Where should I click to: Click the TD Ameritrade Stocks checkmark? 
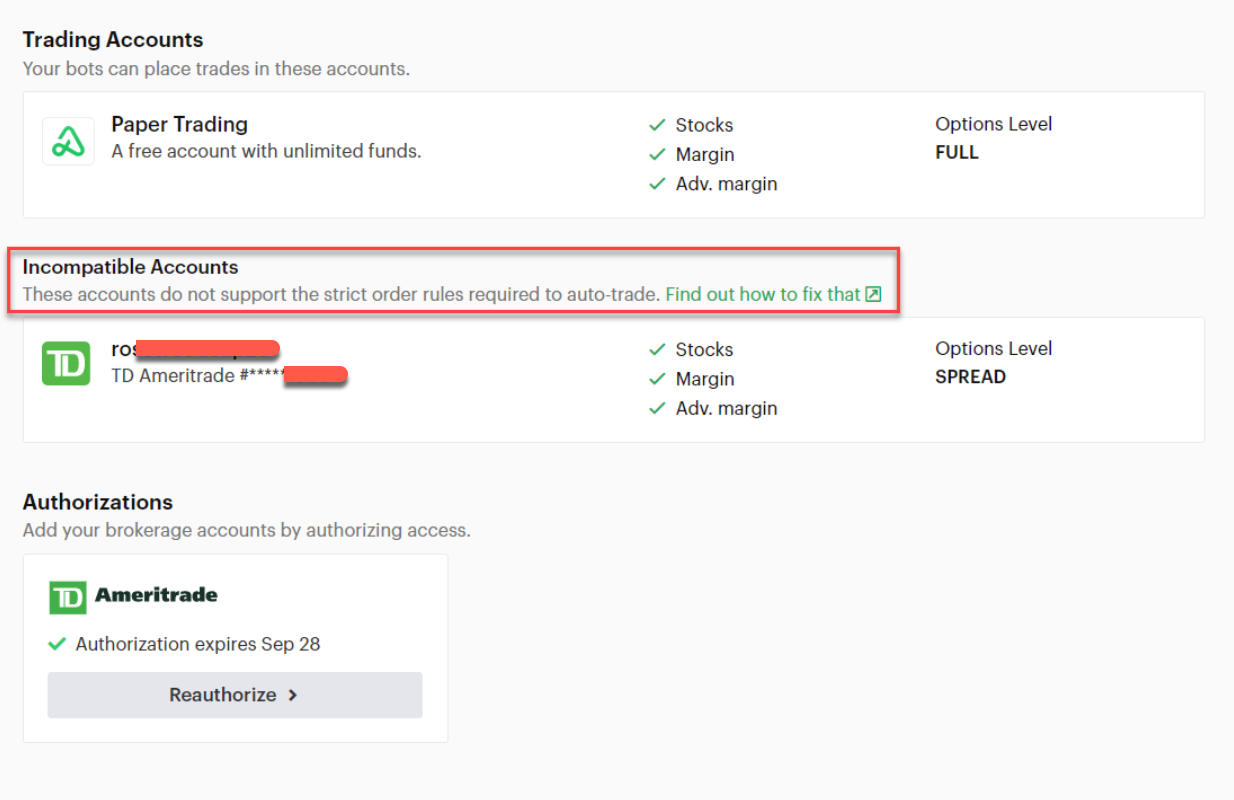(657, 349)
